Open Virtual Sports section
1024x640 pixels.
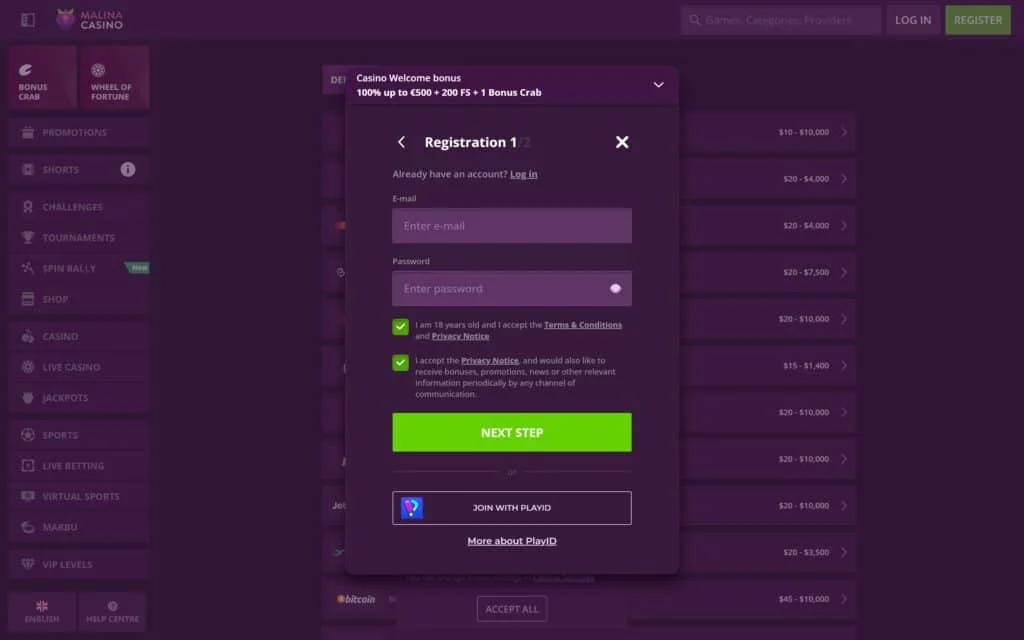[x=79, y=496]
